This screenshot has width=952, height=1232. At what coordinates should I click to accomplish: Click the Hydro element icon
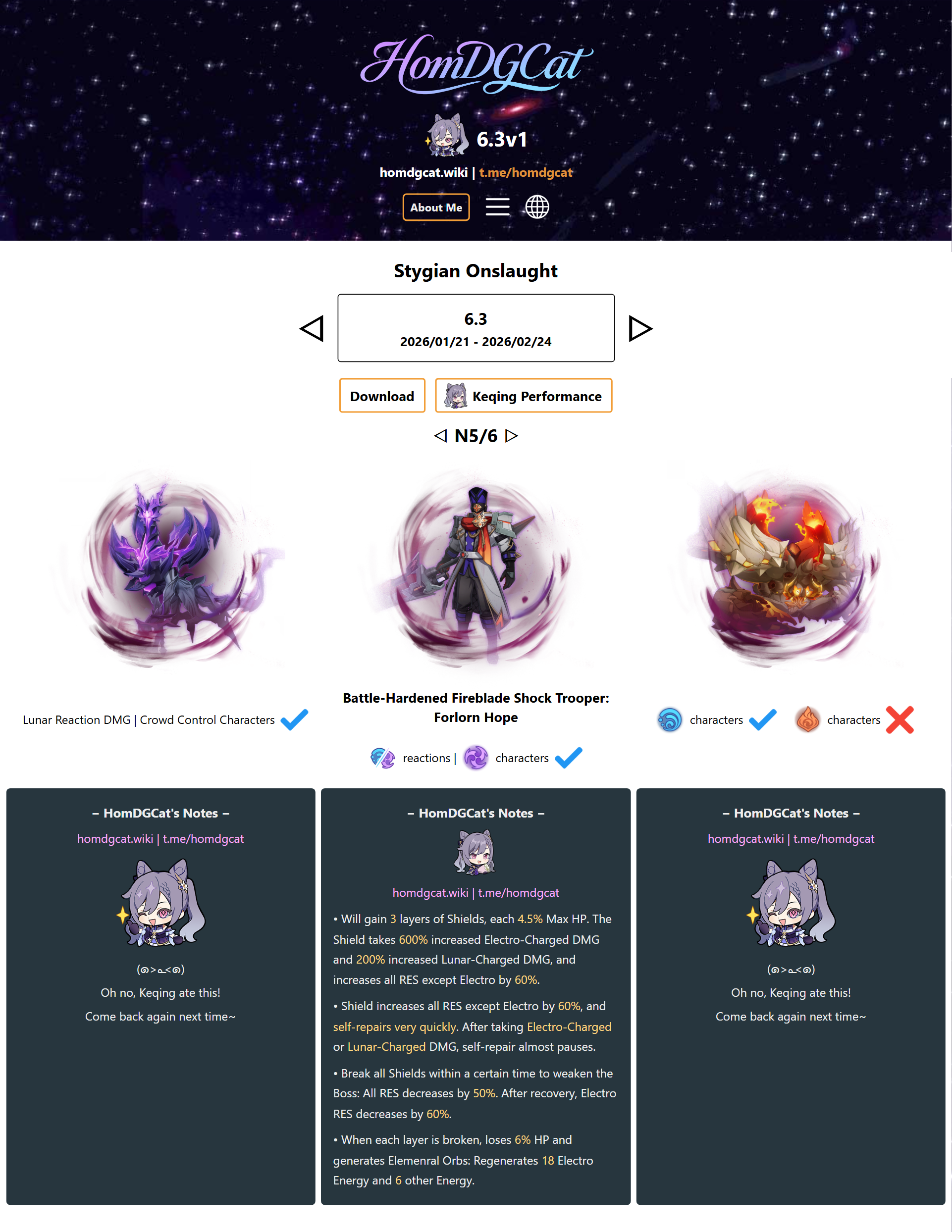[x=669, y=720]
